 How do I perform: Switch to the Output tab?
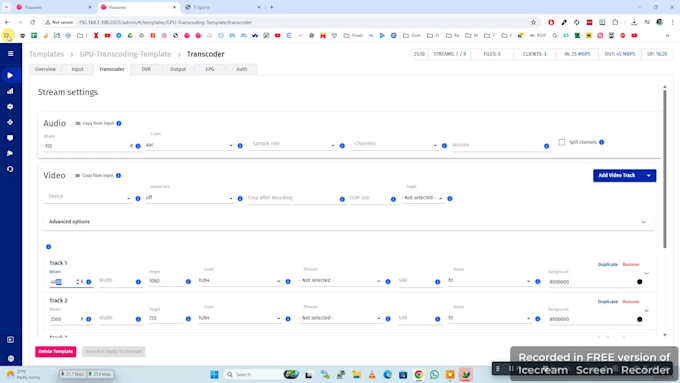tap(178, 69)
